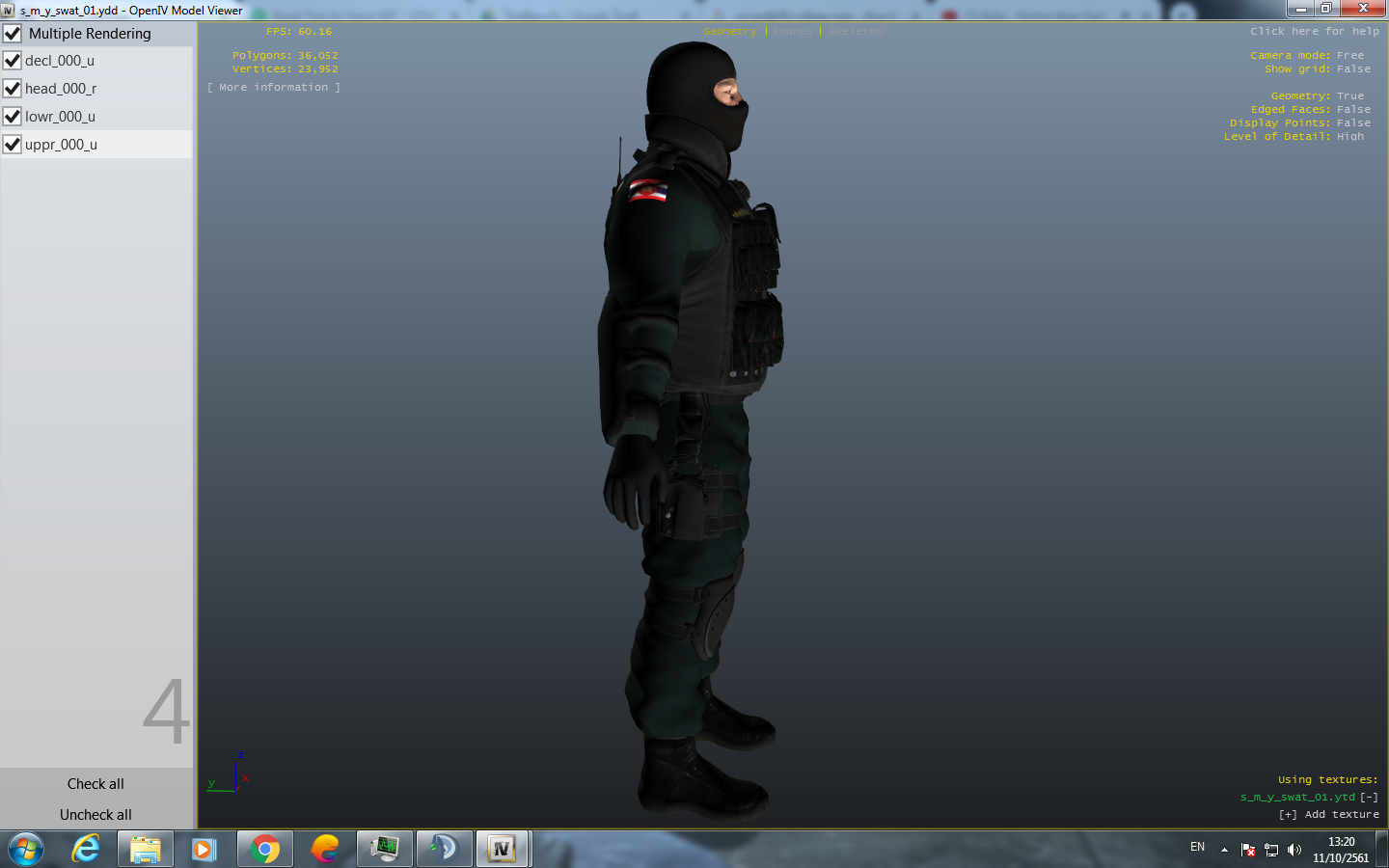Uncheck the lowr_000_u model part

[13, 116]
